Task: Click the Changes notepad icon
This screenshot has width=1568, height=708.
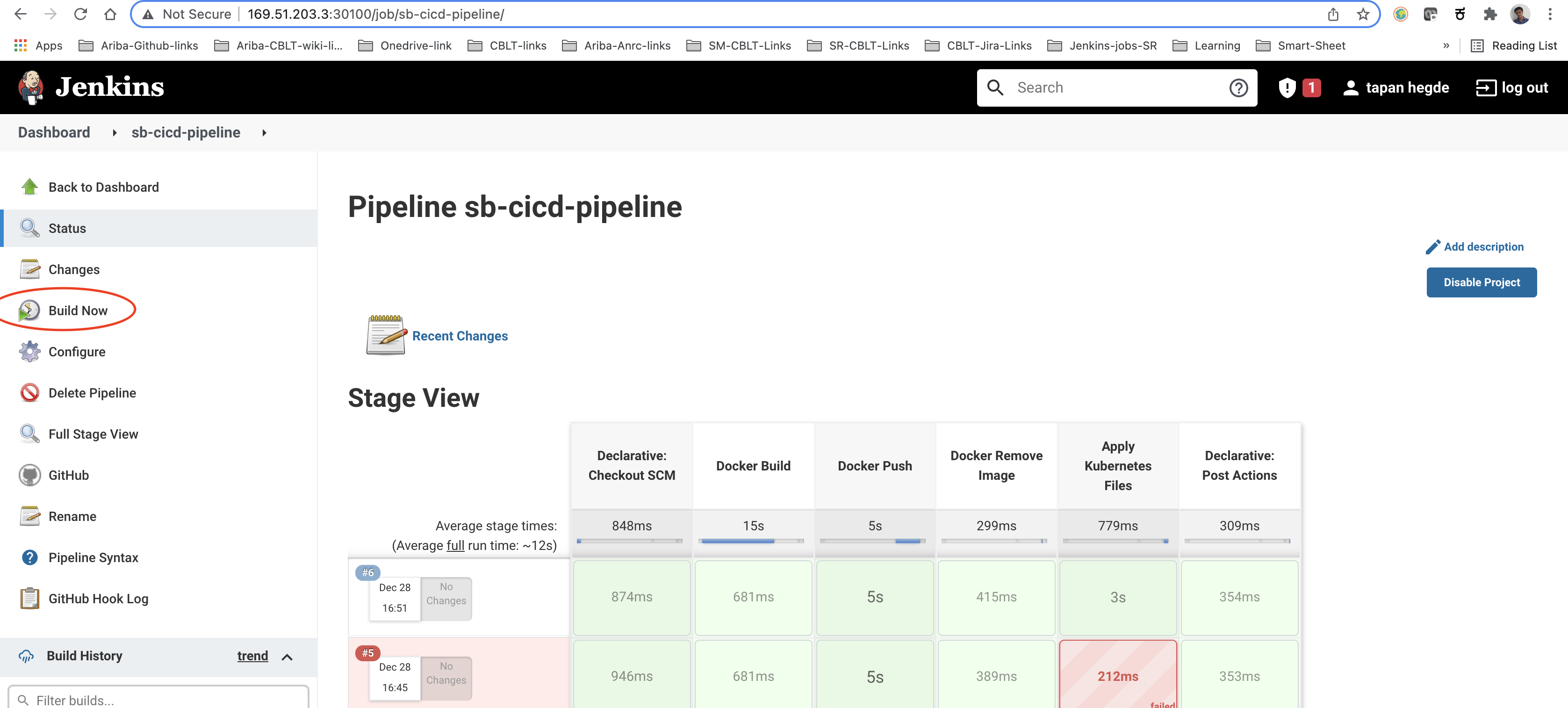Action: point(30,268)
